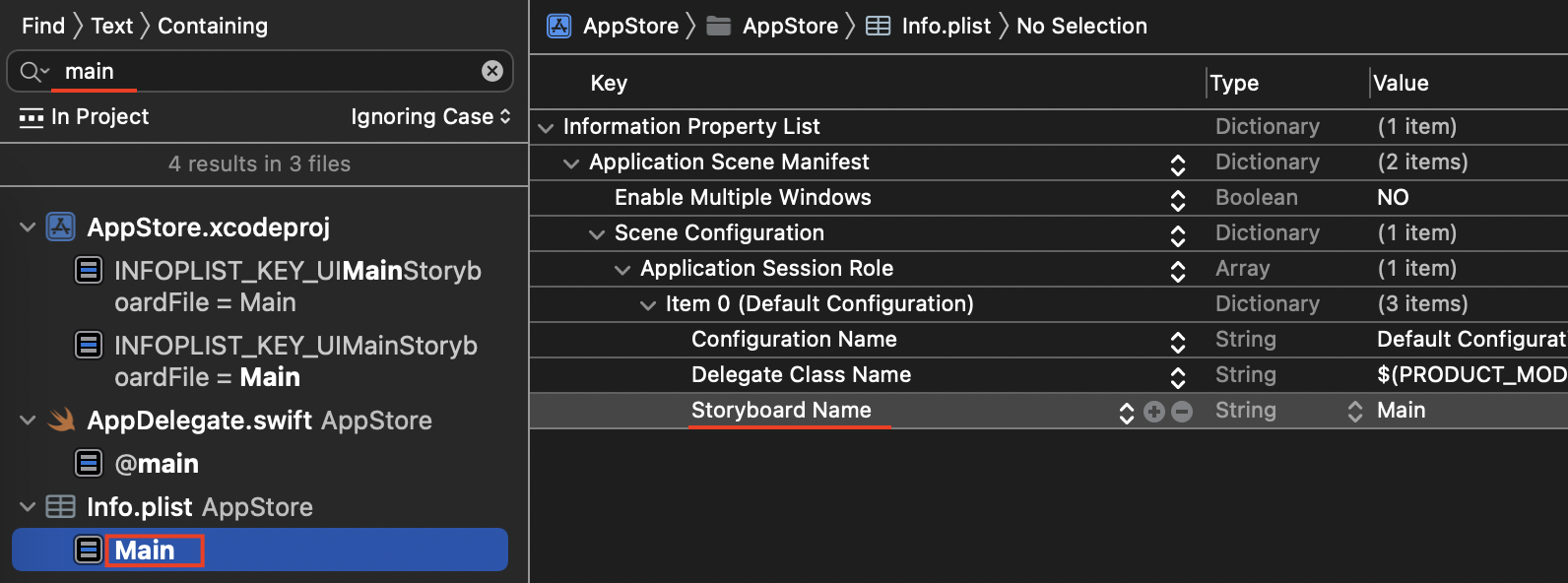Click Containing in the search breadcrumb
This screenshot has width=1568, height=583.
pos(213,26)
